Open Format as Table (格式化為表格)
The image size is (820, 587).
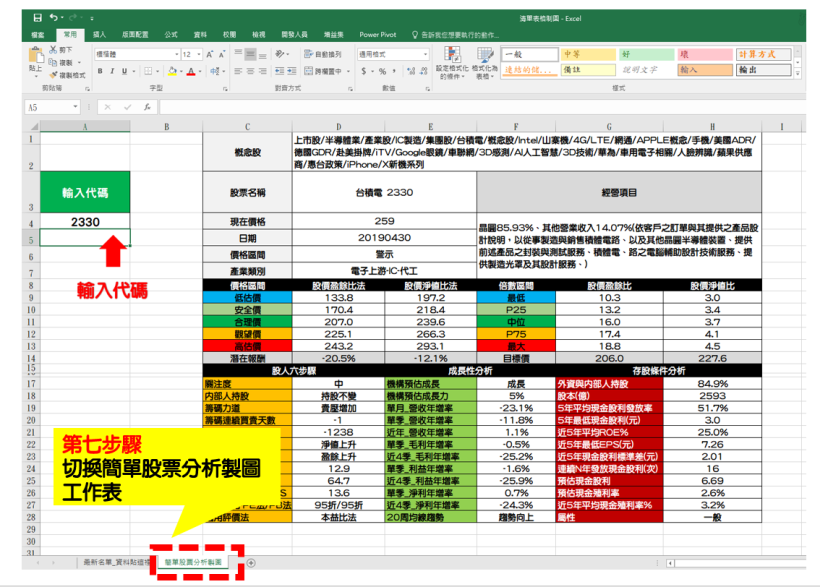[484, 63]
